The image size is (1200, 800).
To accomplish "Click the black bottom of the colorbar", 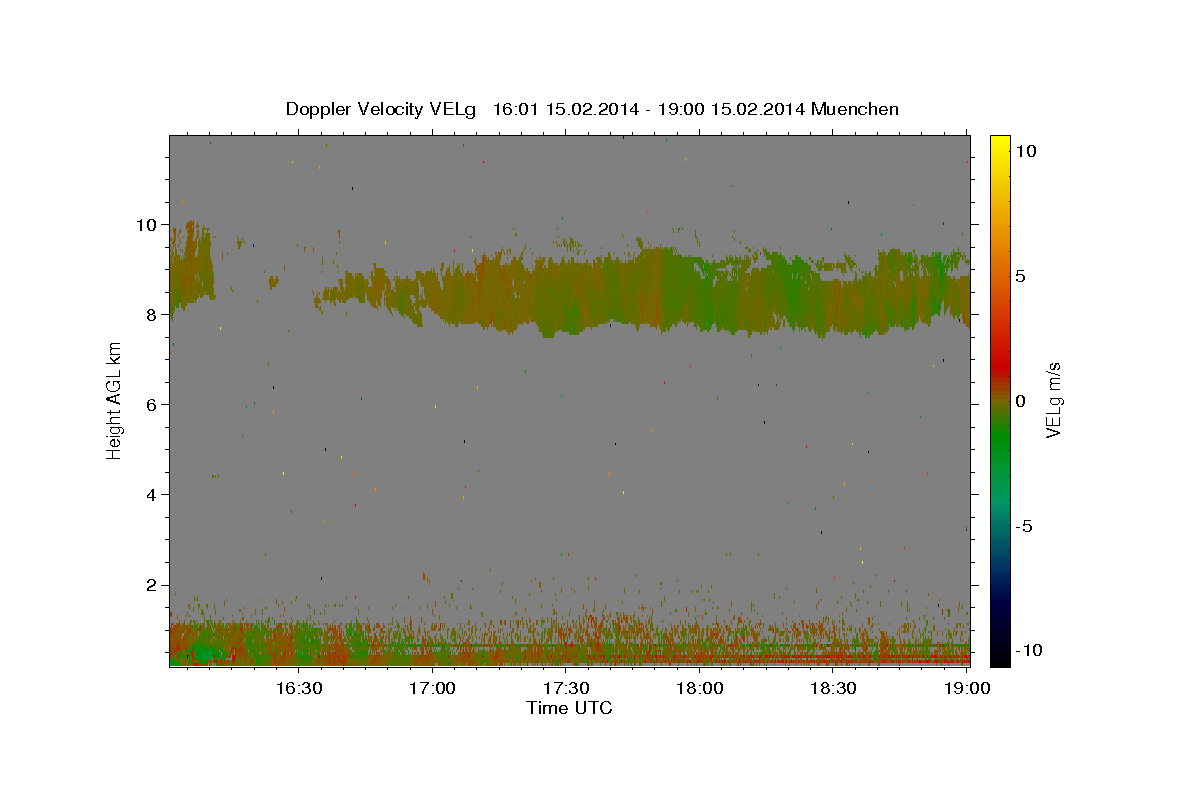I will pos(999,655).
